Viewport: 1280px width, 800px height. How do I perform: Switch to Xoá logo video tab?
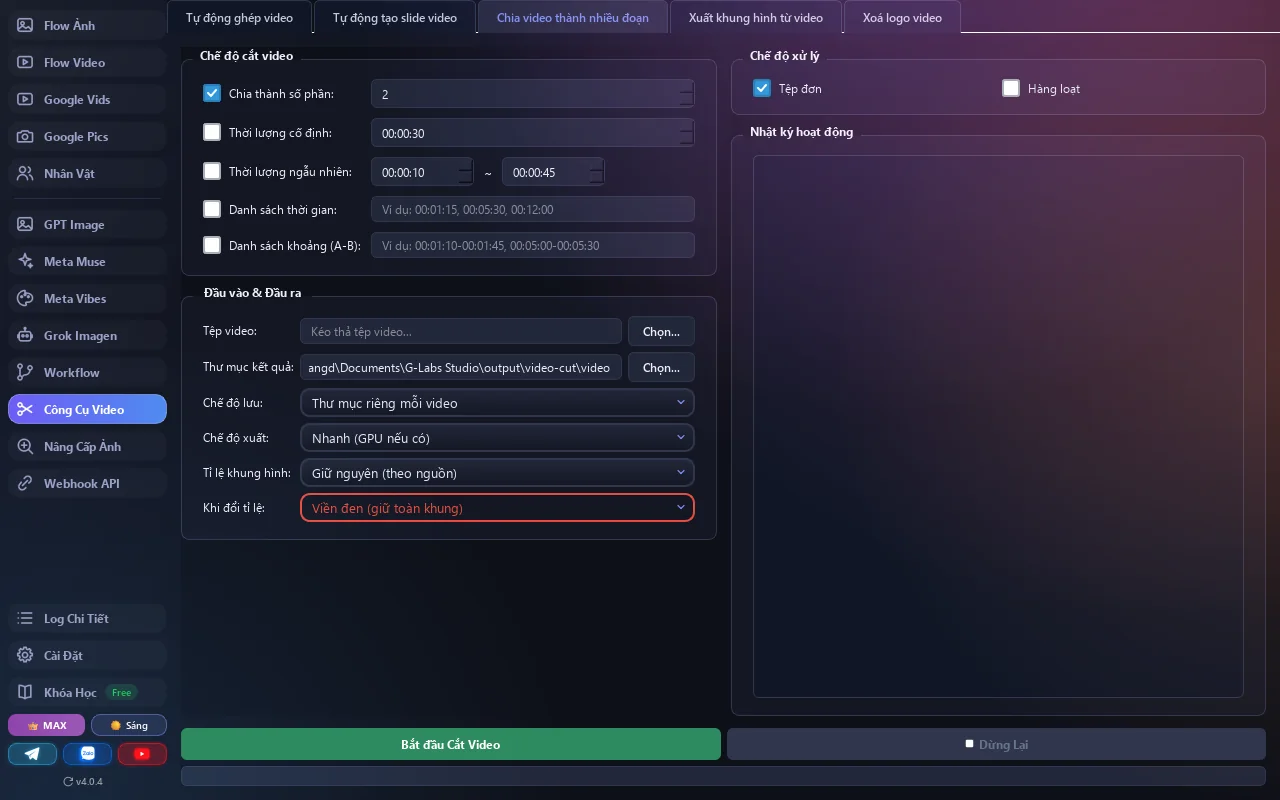(x=902, y=18)
